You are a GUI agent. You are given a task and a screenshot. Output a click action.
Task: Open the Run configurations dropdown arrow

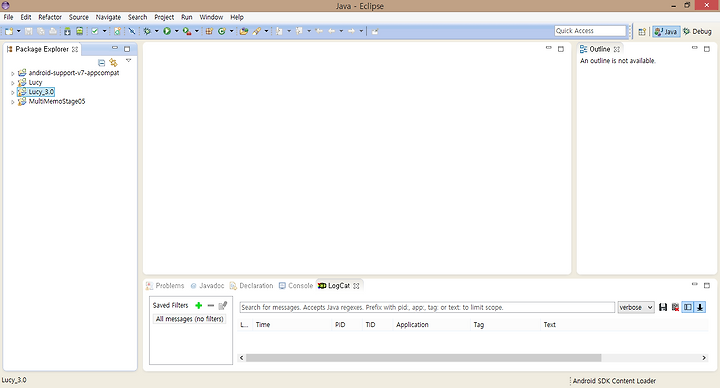tap(176, 31)
